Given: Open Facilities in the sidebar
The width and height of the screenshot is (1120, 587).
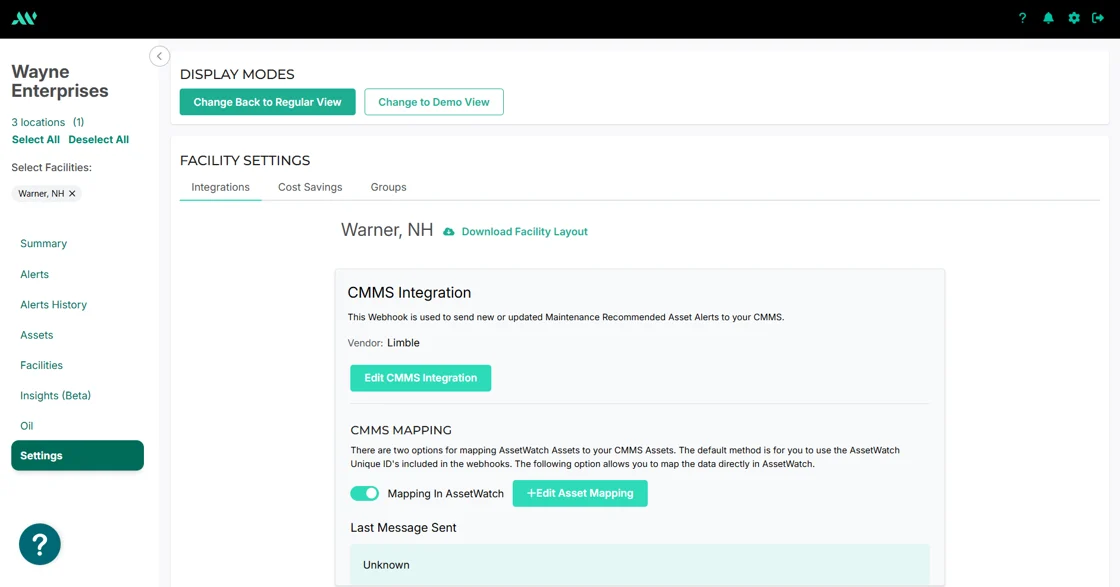Looking at the screenshot, I should [x=41, y=365].
